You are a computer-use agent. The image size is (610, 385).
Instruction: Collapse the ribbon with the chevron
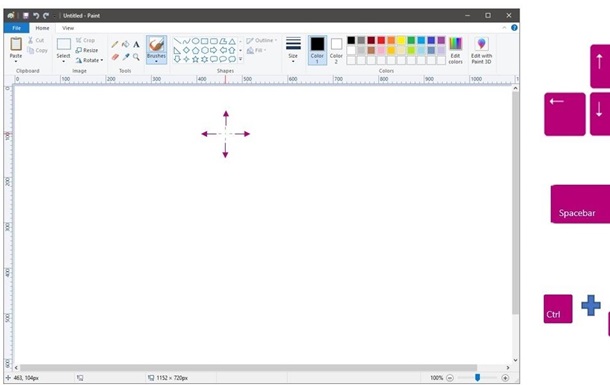(504, 28)
